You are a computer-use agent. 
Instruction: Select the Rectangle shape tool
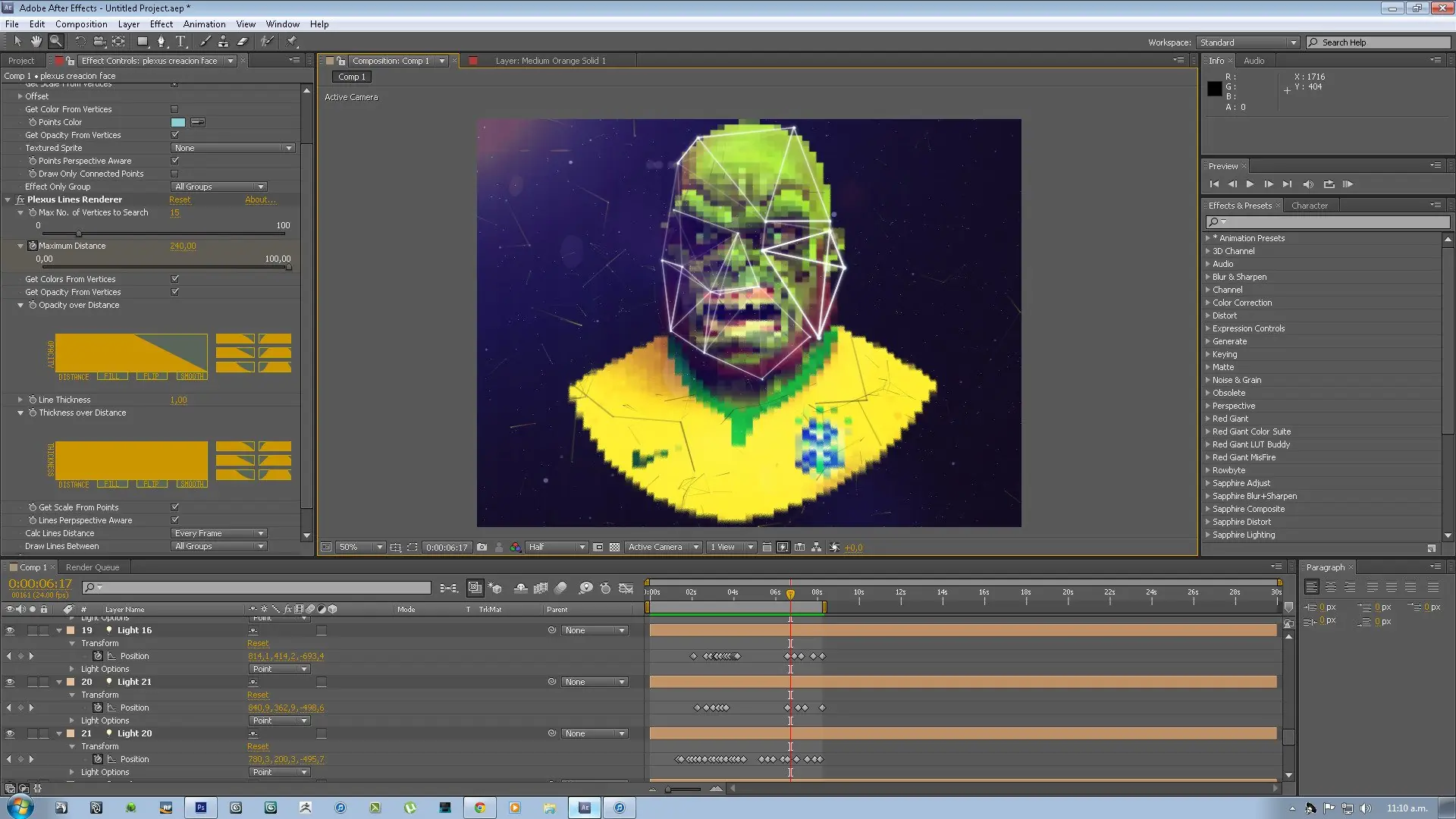(x=143, y=42)
